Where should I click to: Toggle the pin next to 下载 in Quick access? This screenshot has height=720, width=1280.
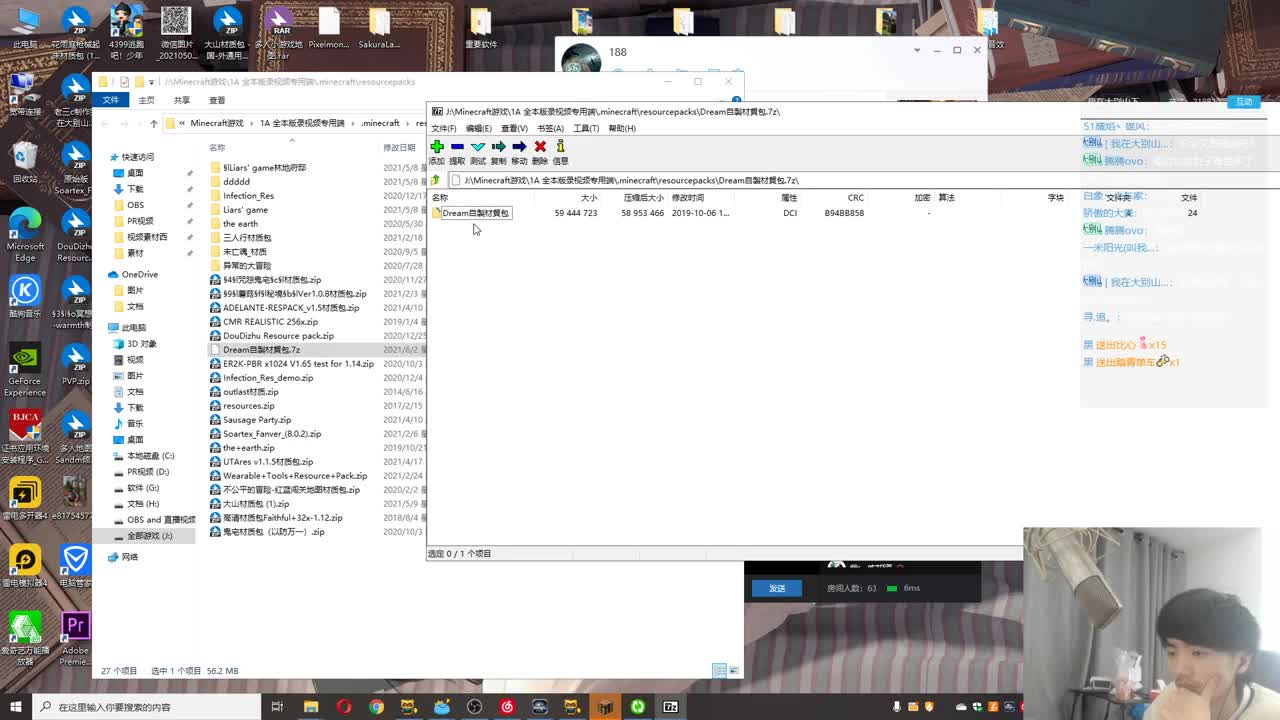coord(190,189)
